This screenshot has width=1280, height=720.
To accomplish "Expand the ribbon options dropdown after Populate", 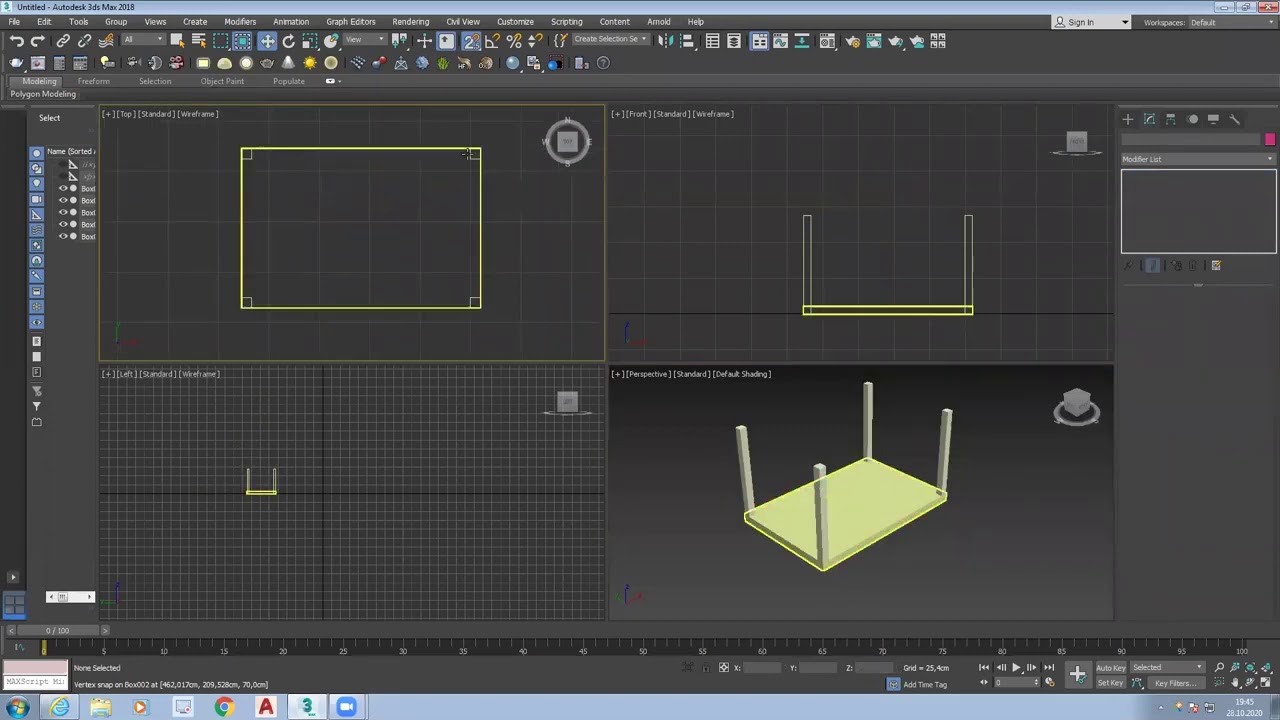I will pos(333,81).
